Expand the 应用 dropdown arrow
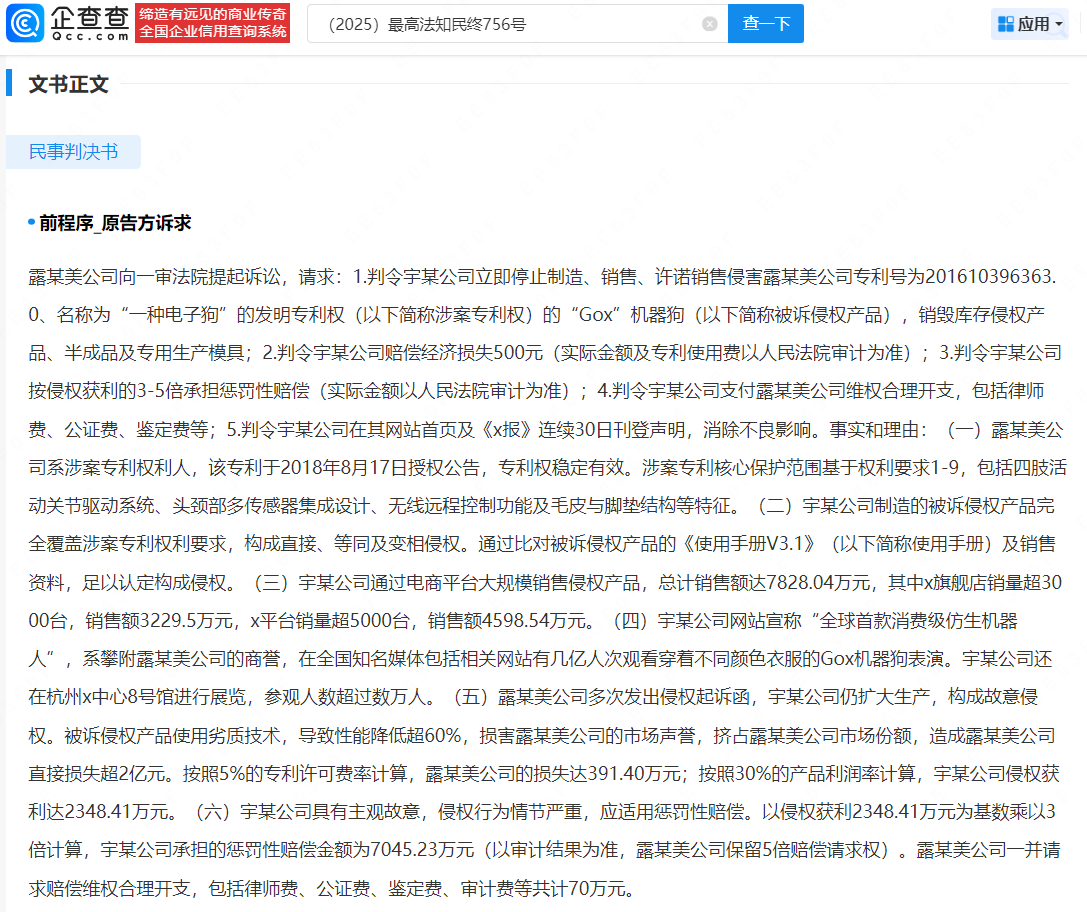Screen dimensions: 1087x912 [x=1059, y=24]
